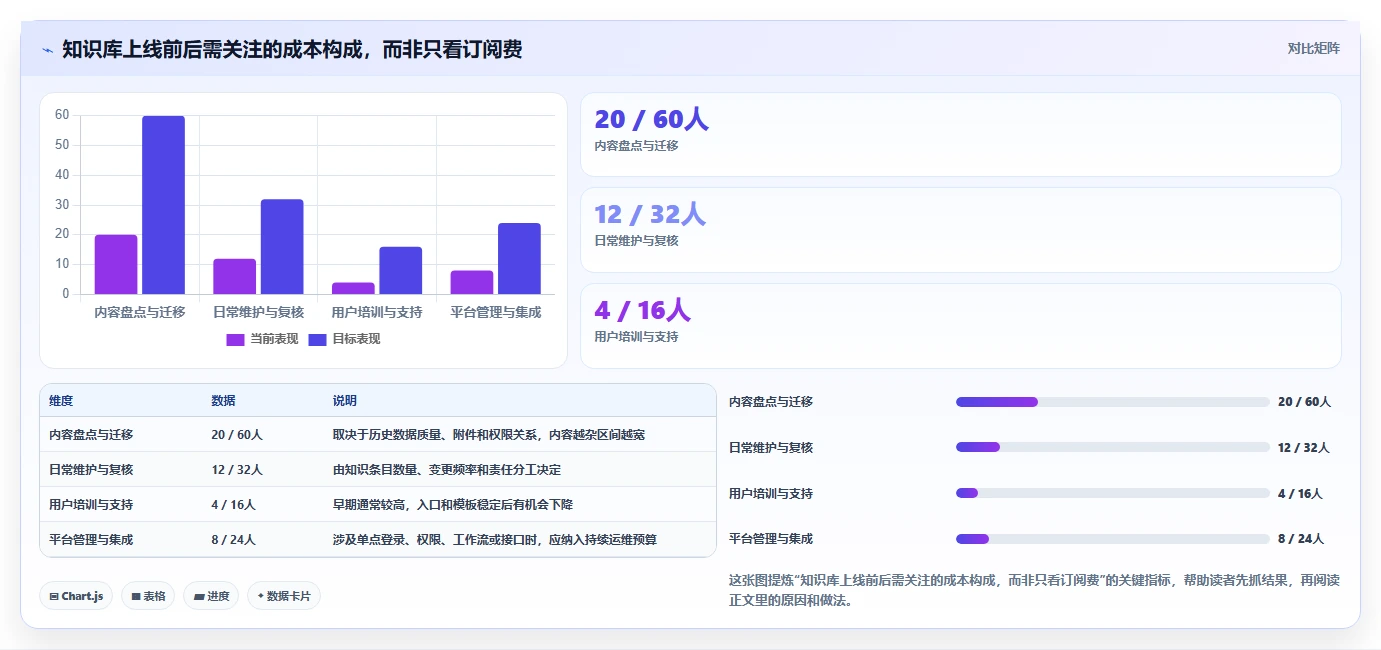This screenshot has width=1381, height=650.
Task: Click description 早期通常较高，入口和模板稳定后有机会下降
Action: (453, 505)
